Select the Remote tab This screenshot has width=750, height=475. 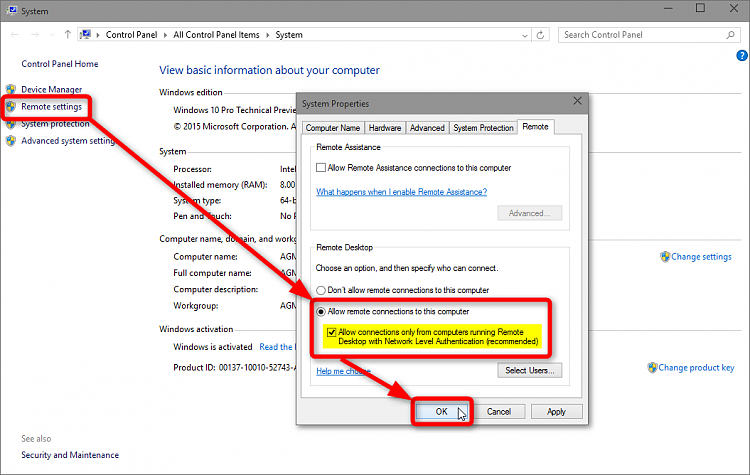[535, 127]
